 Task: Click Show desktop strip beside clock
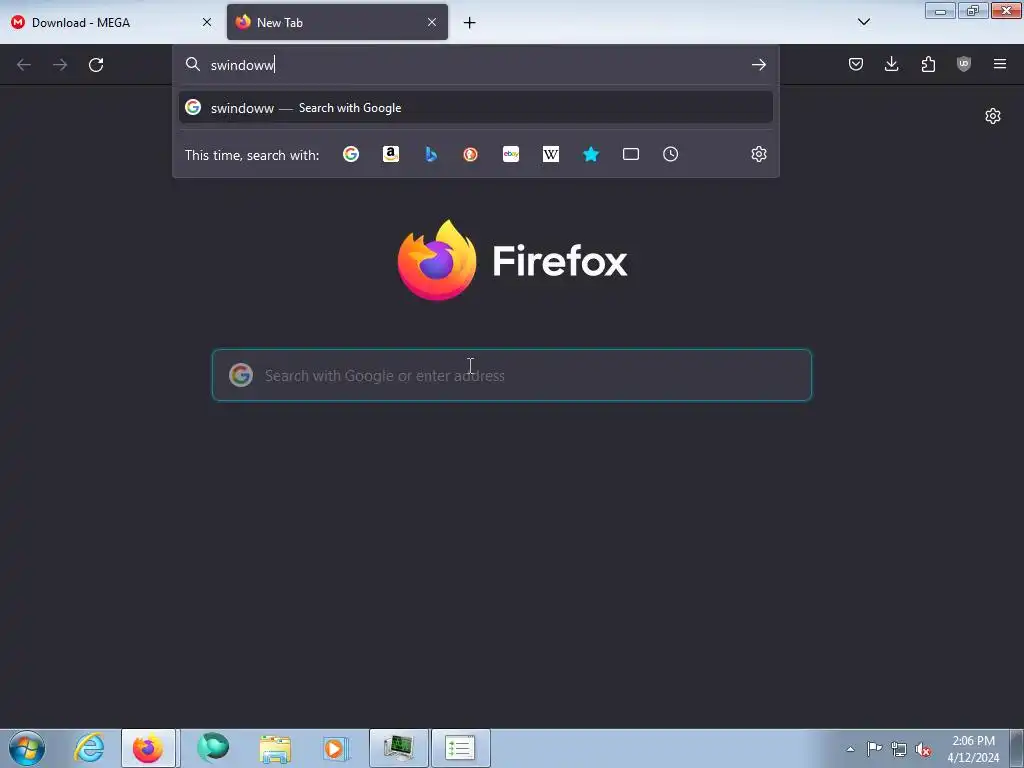click(x=1017, y=748)
